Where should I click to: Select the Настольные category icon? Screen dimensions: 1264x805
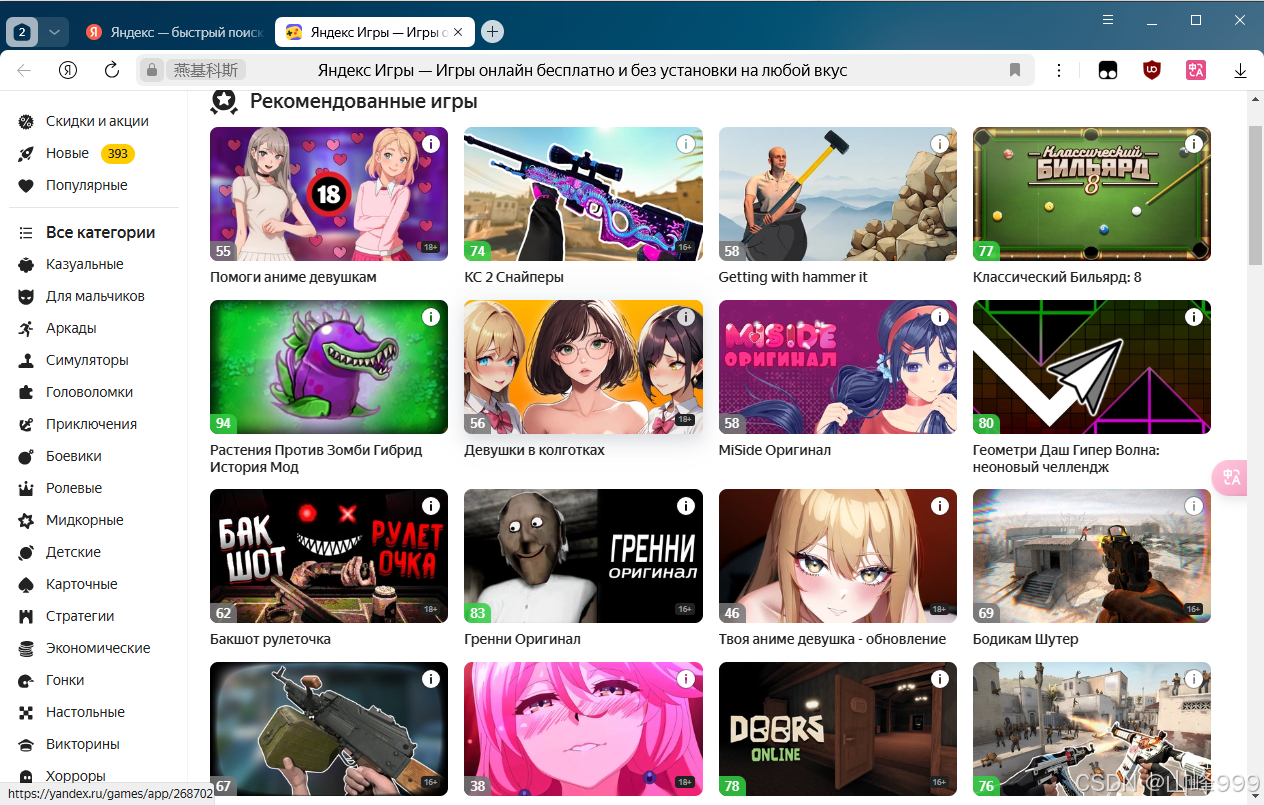click(27, 712)
